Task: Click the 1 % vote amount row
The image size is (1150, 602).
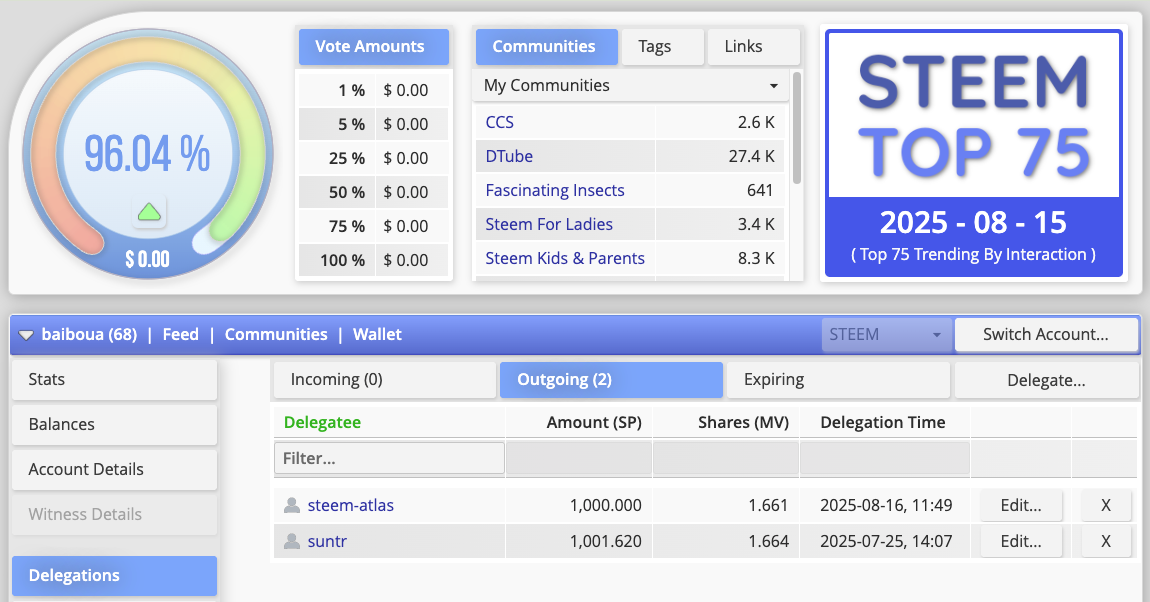Action: coord(373,90)
